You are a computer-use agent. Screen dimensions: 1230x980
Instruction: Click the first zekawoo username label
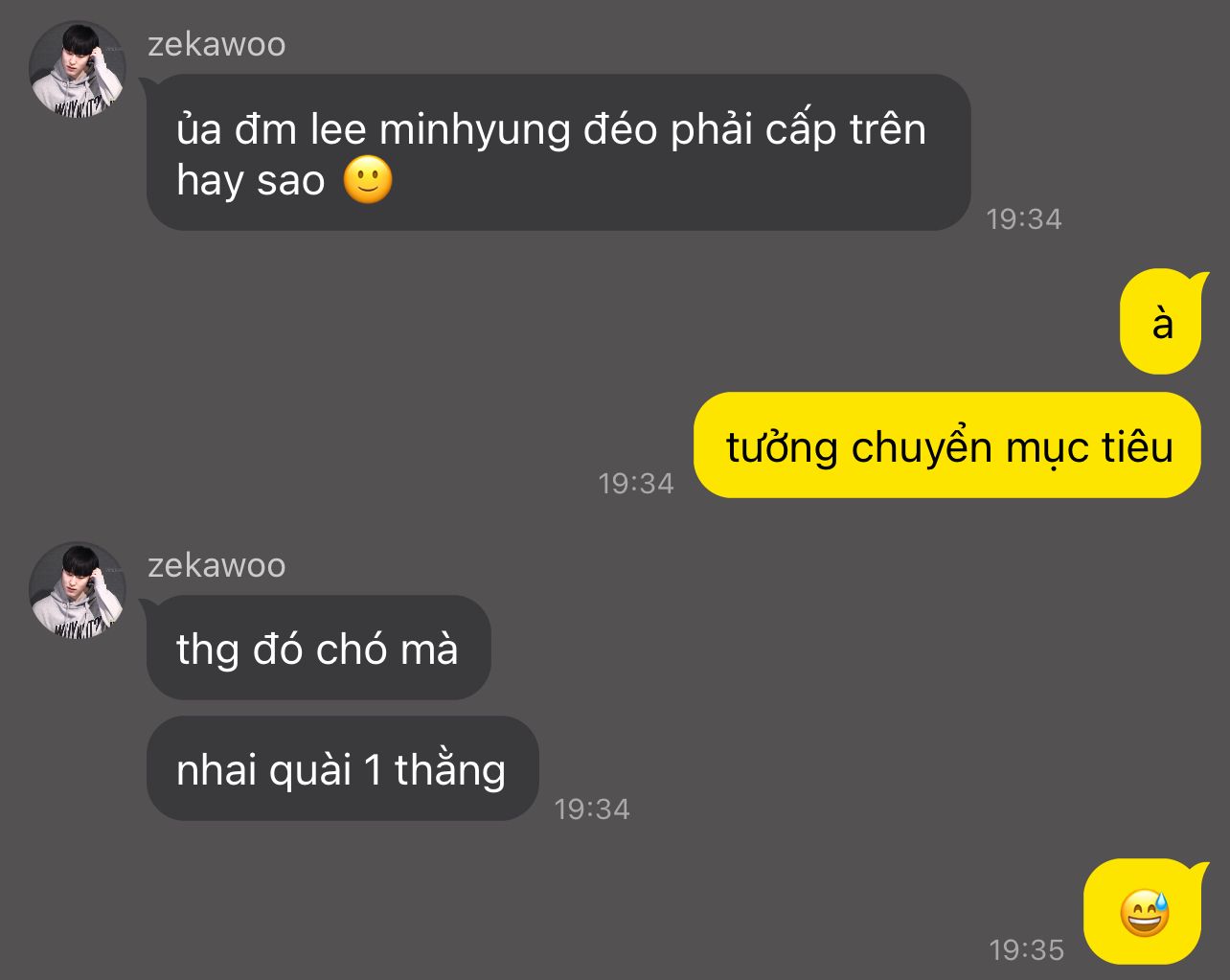(216, 44)
